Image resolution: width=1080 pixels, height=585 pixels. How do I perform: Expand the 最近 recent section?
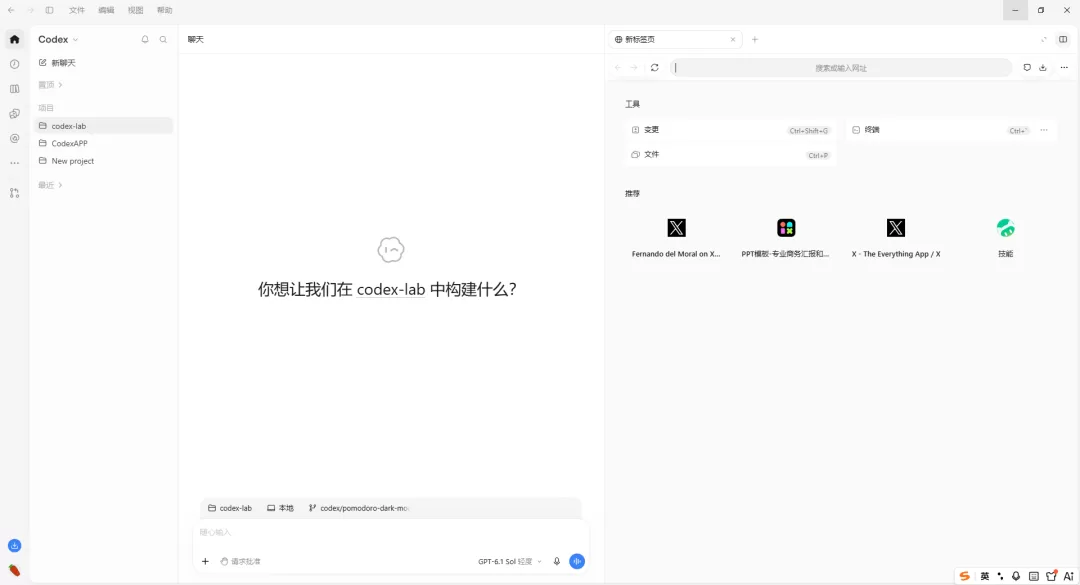[50, 185]
